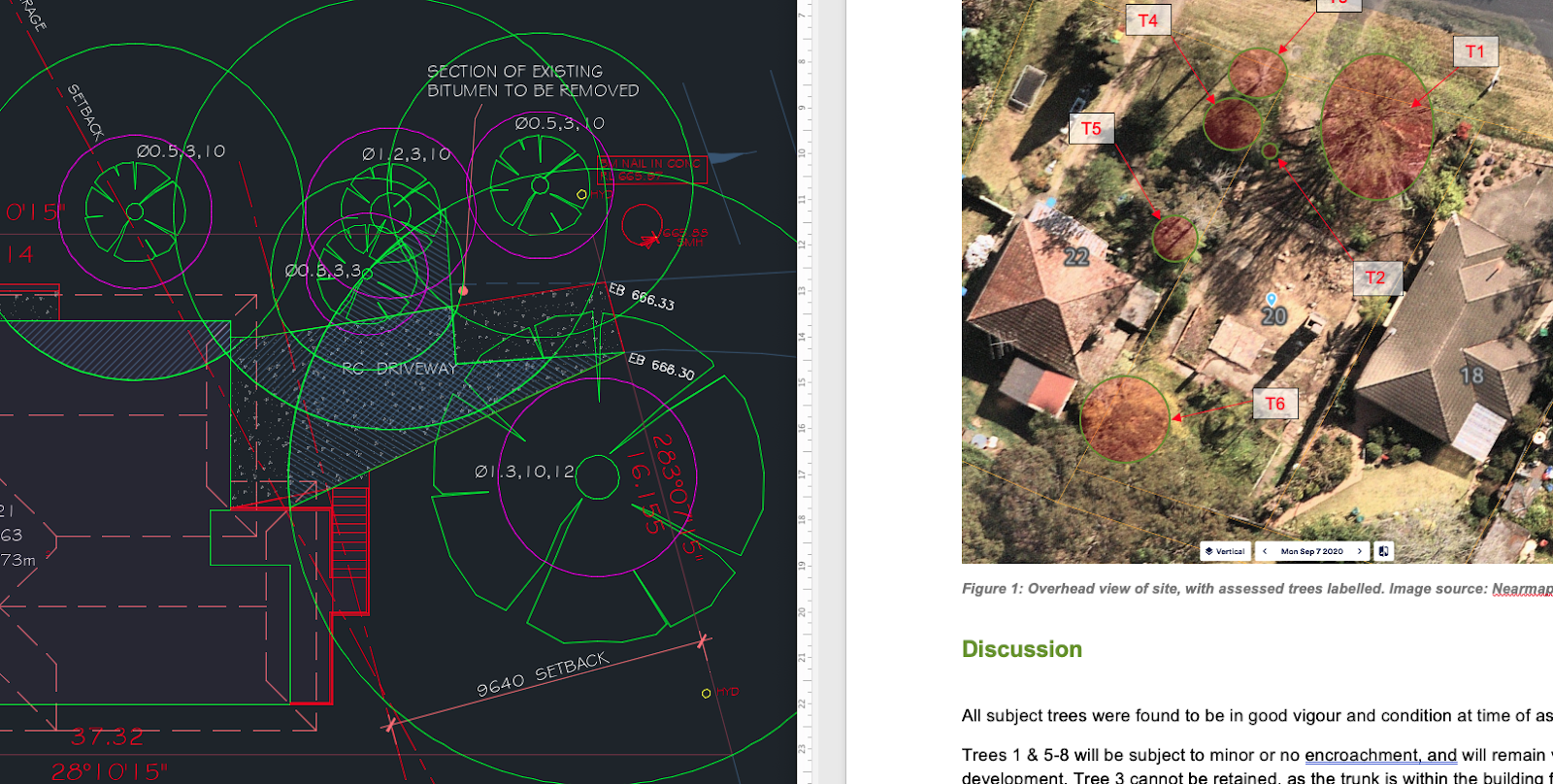The image size is (1553, 784).
Task: Click the split-view compare icon in the aerial image
Action: pos(1384,551)
